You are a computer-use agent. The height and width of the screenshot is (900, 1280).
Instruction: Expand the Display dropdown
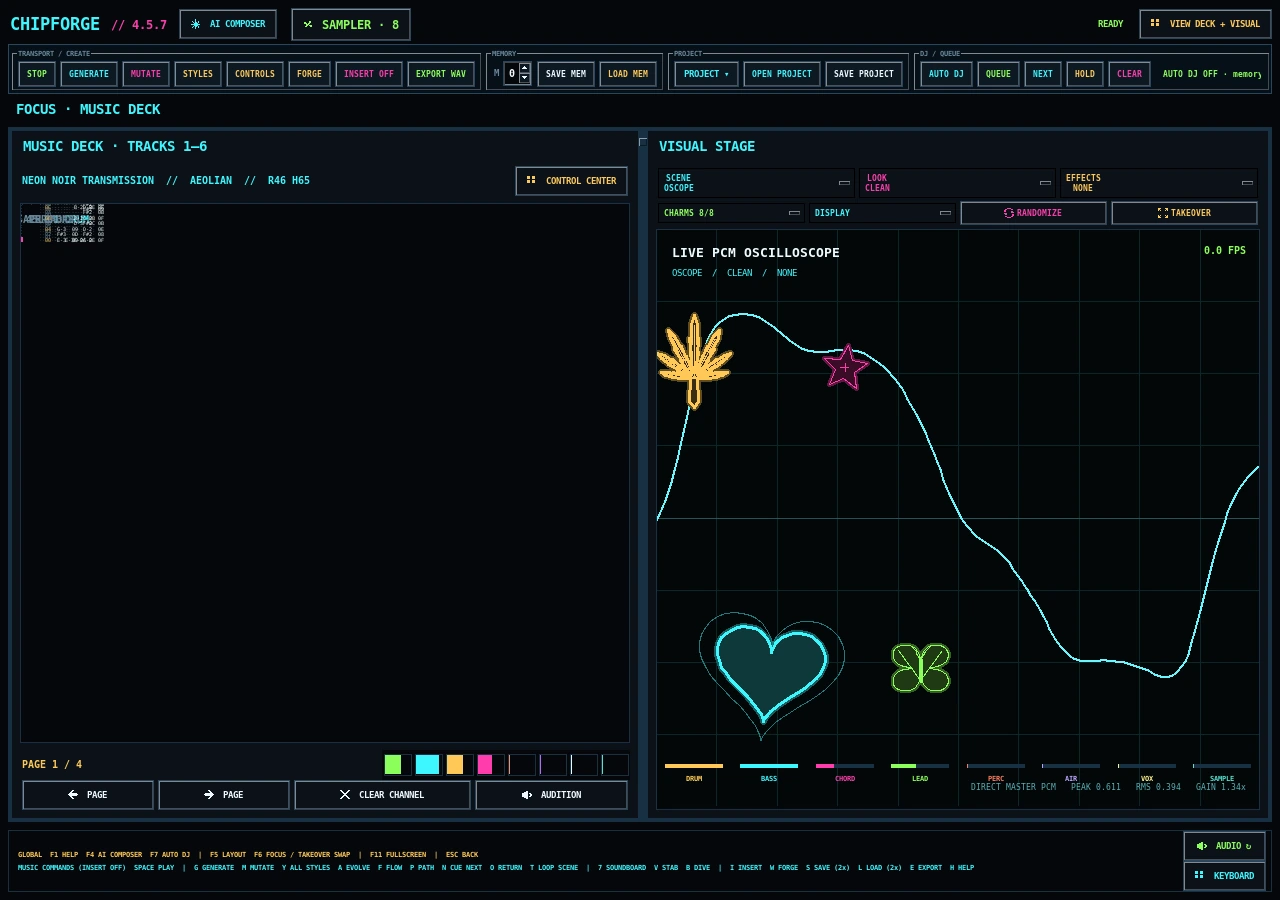tap(882, 213)
